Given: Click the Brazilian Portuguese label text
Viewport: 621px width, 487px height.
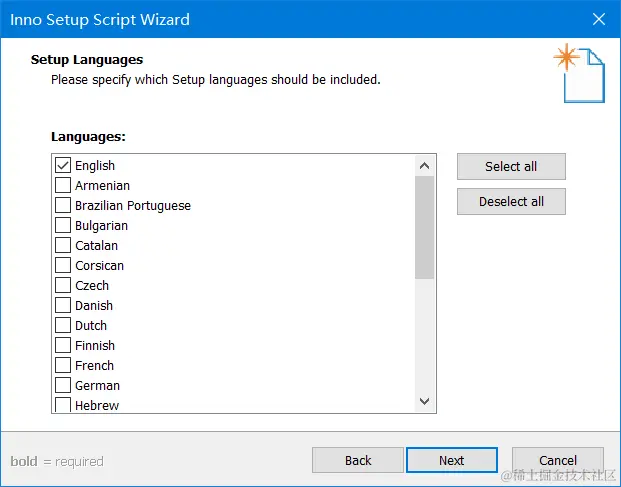Looking at the screenshot, I should pyautogui.click(x=133, y=205).
